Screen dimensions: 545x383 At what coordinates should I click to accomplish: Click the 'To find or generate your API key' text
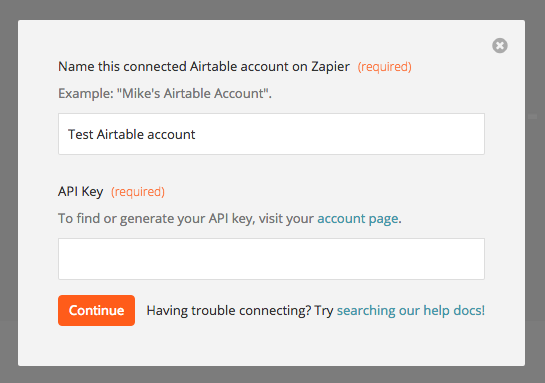coord(156,219)
